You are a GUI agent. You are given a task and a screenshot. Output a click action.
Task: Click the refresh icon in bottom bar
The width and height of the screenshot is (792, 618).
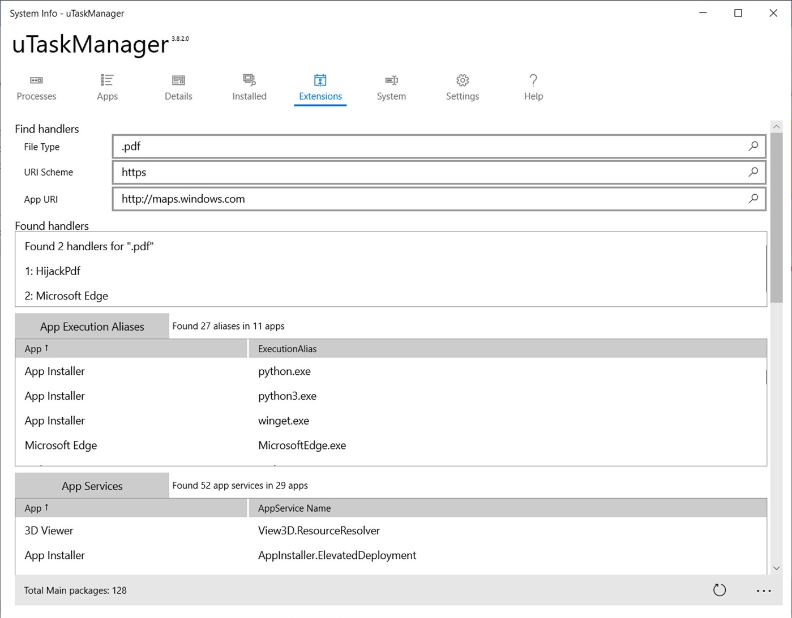coord(719,590)
